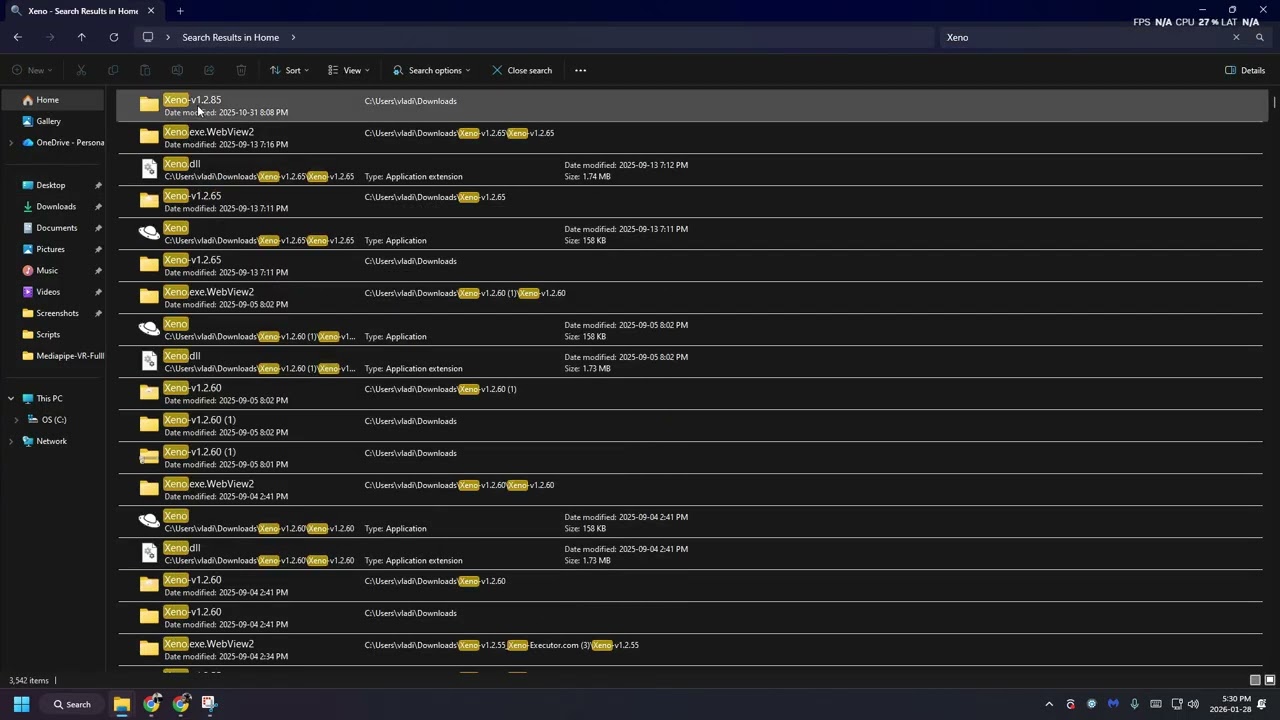The image size is (1280, 720).
Task: Click the search magnifier icon
Action: [x=1260, y=37]
